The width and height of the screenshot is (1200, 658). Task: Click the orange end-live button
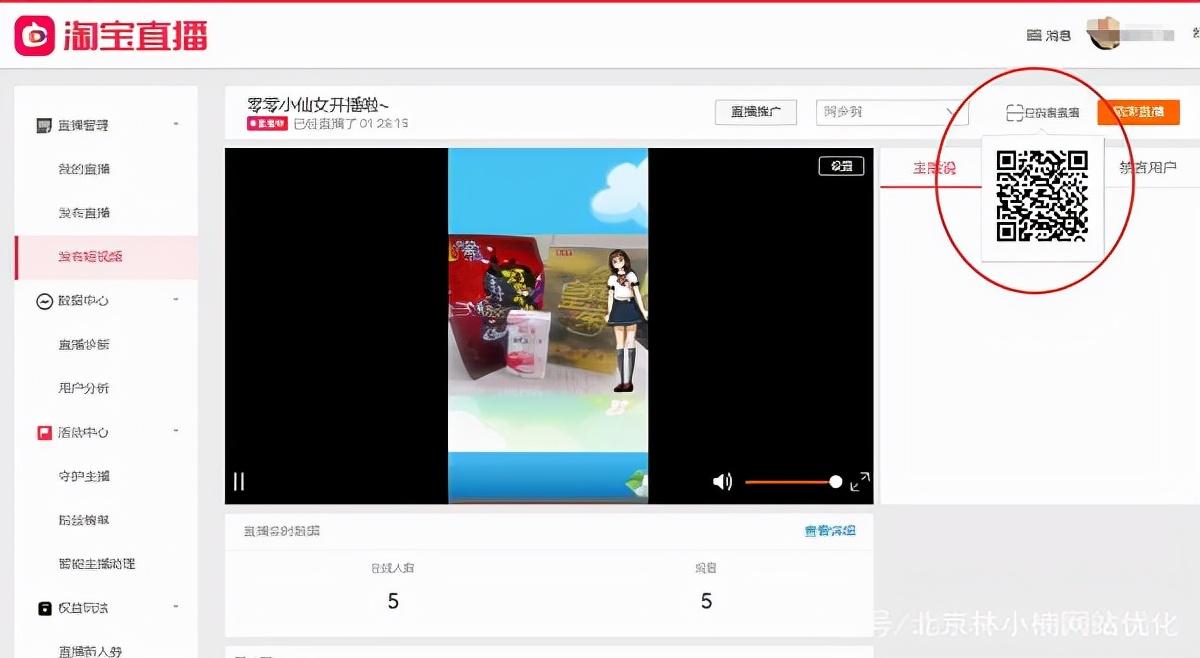1138,112
